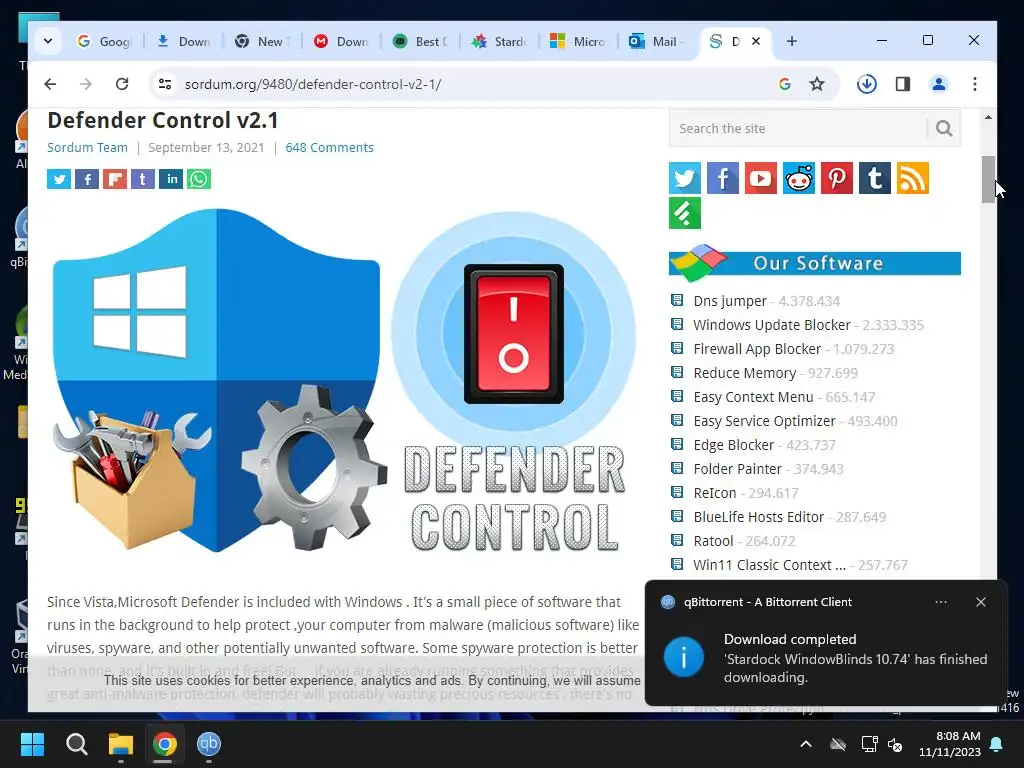Go forward to the next page
Image resolution: width=1024 pixels, height=768 pixels.
pos(86,84)
